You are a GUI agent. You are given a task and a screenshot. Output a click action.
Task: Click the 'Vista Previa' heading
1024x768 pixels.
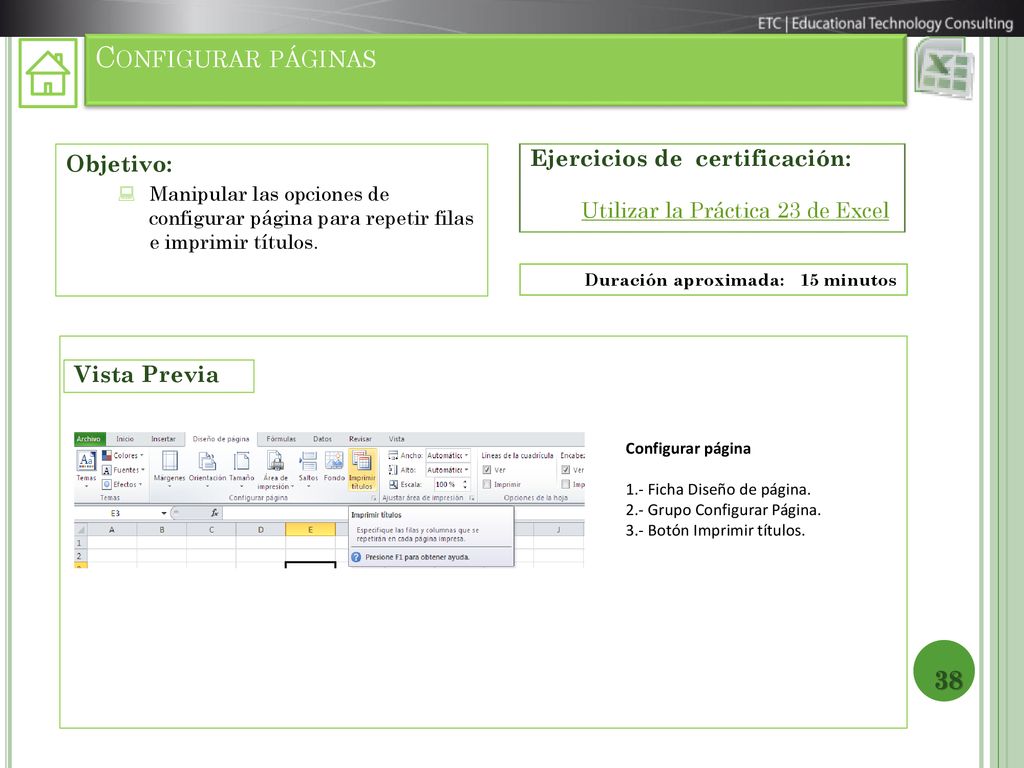(146, 374)
